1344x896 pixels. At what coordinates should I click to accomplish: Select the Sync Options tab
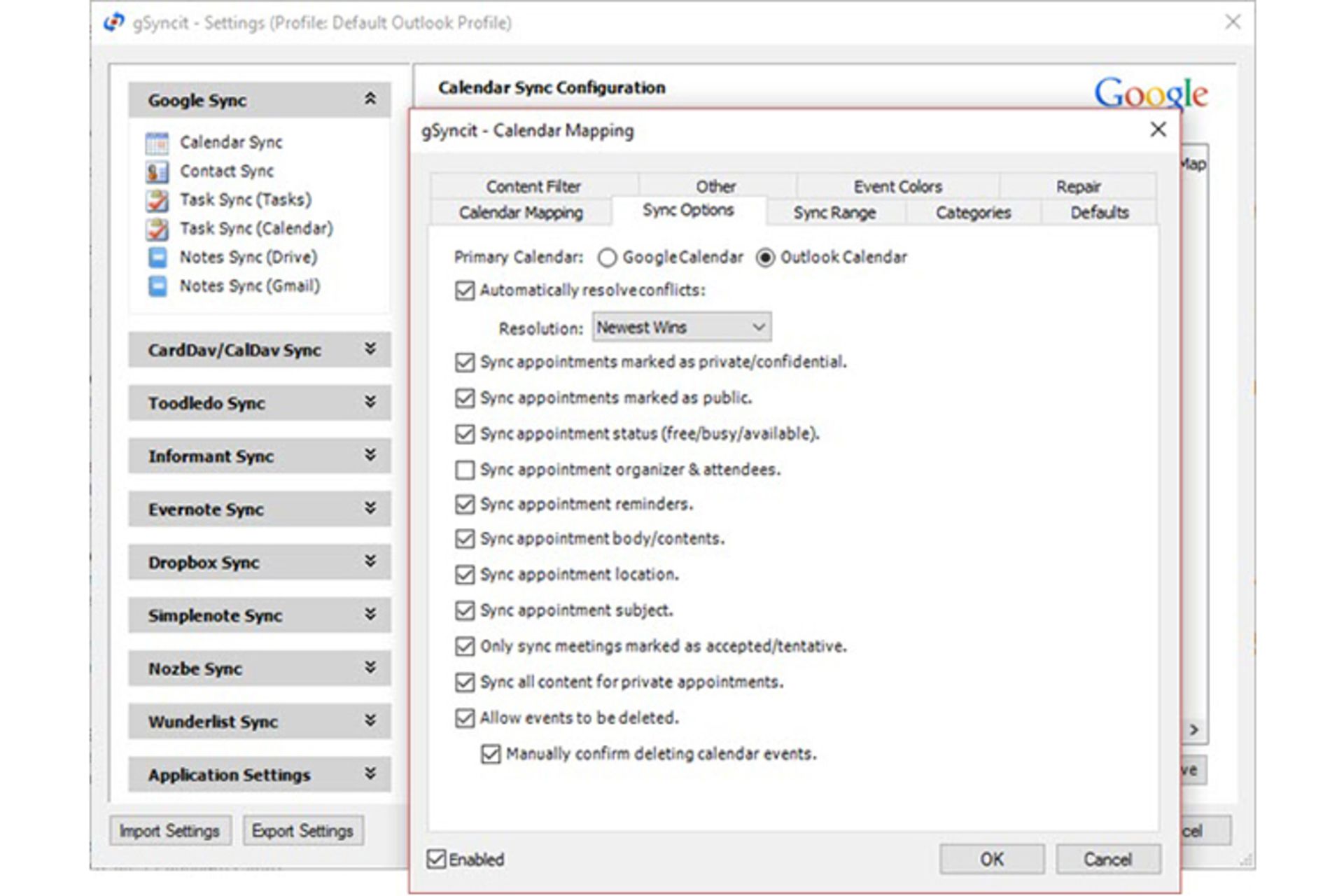(x=689, y=210)
